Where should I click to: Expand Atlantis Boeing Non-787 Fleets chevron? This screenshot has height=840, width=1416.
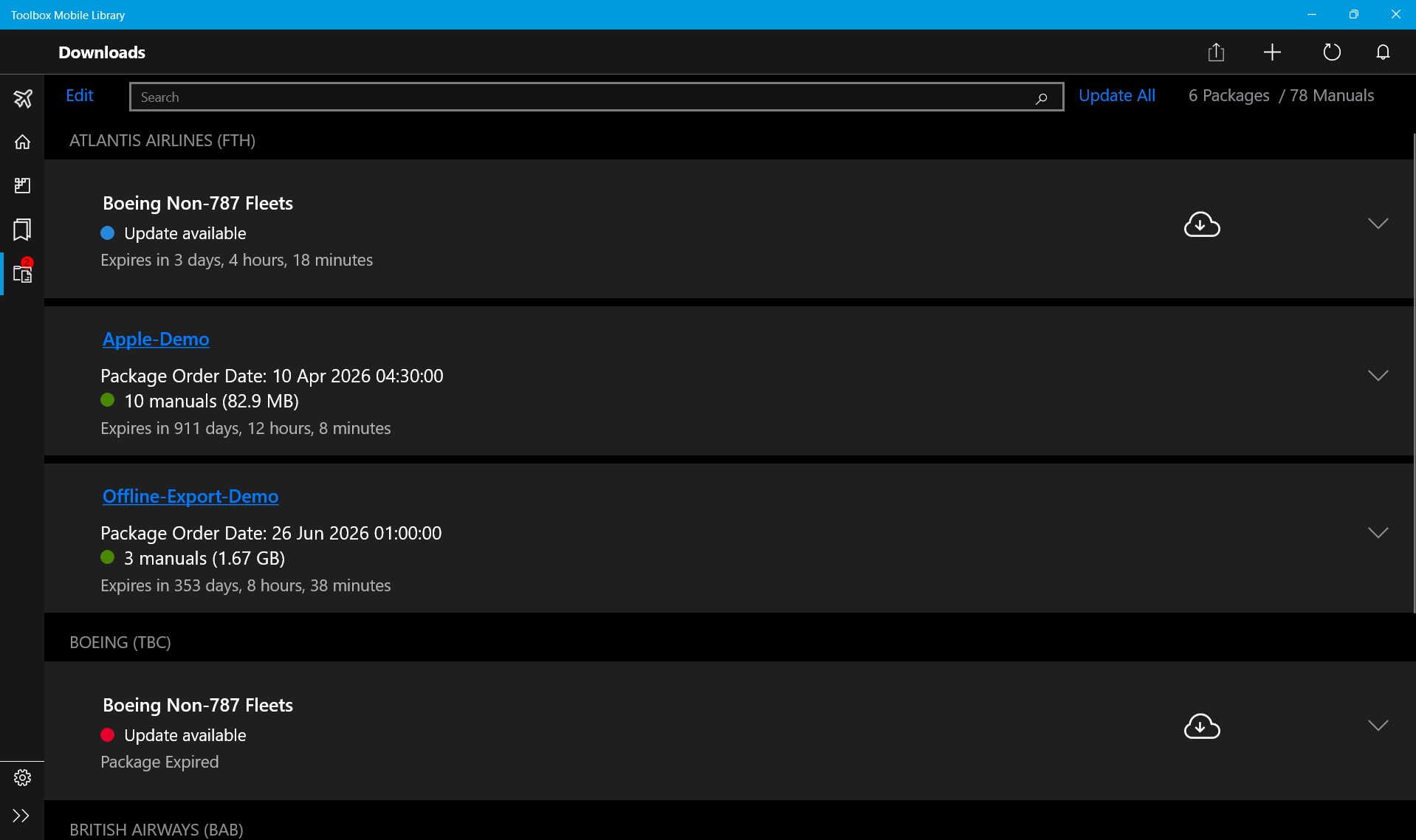[1378, 223]
